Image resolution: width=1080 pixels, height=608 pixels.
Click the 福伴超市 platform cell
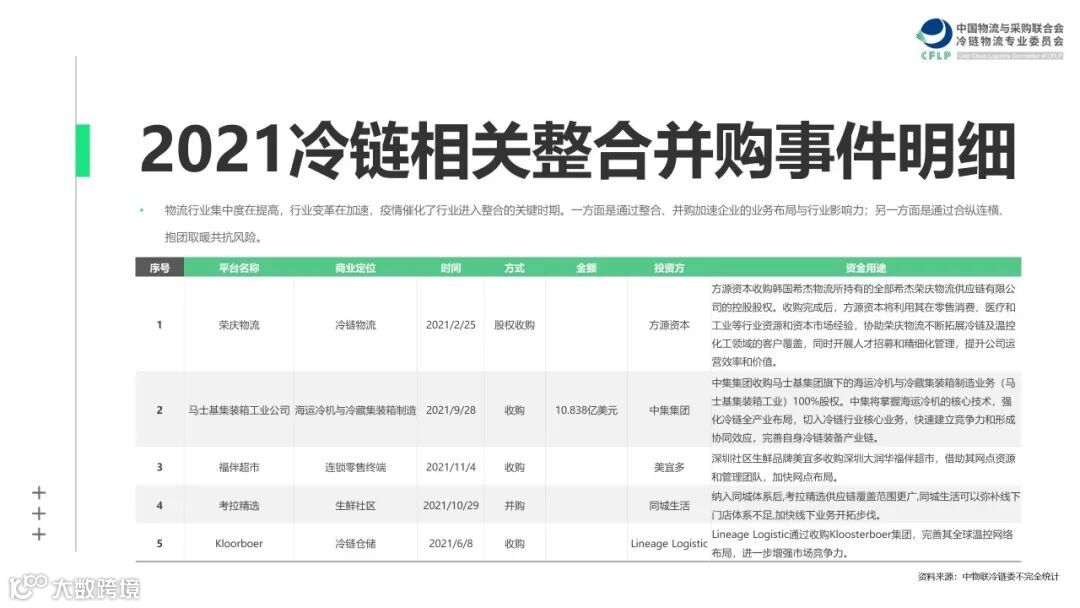[239, 467]
